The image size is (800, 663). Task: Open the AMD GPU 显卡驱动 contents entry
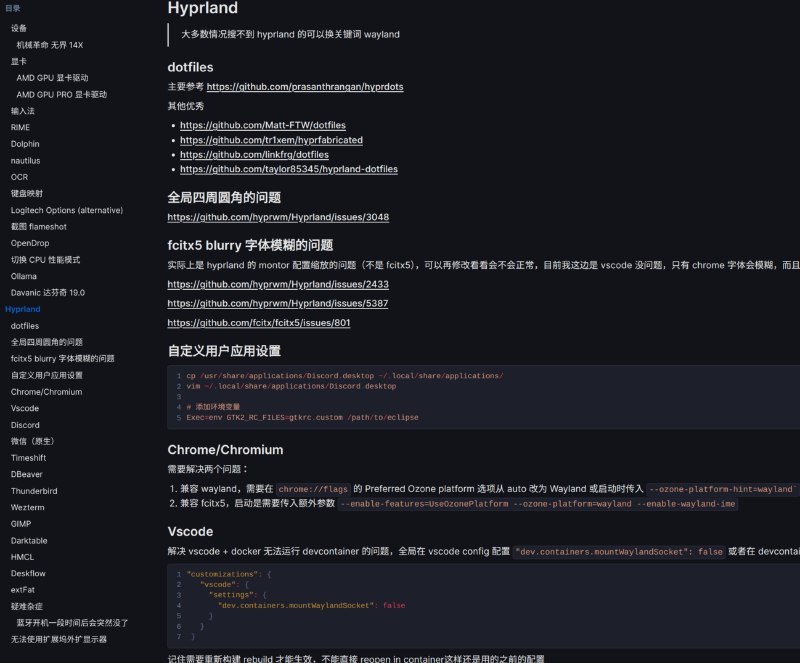[52, 78]
